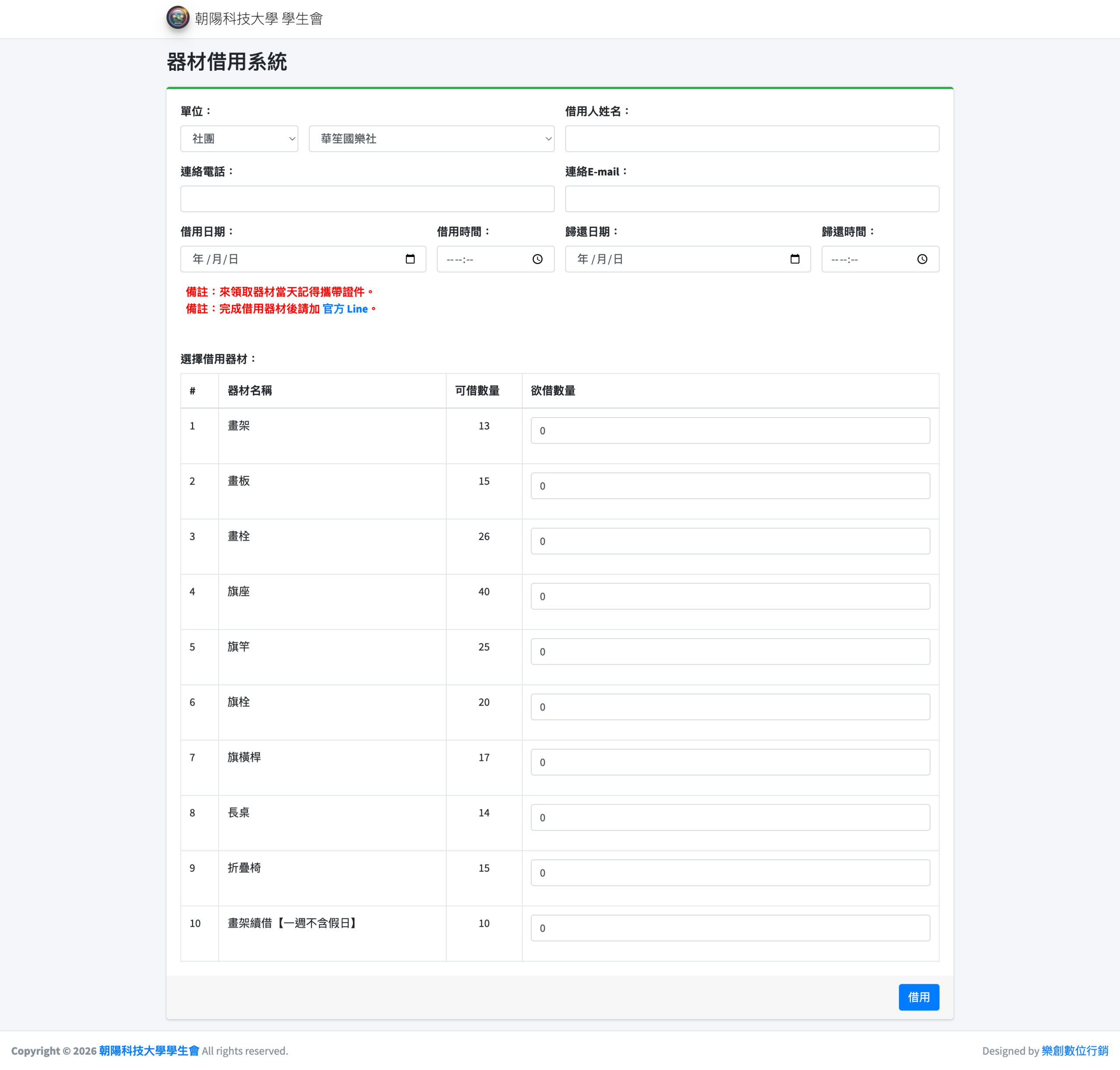Screen dimensions: 1120x1070
Task: Expand the 社團 unit type dropdown
Action: coord(239,139)
